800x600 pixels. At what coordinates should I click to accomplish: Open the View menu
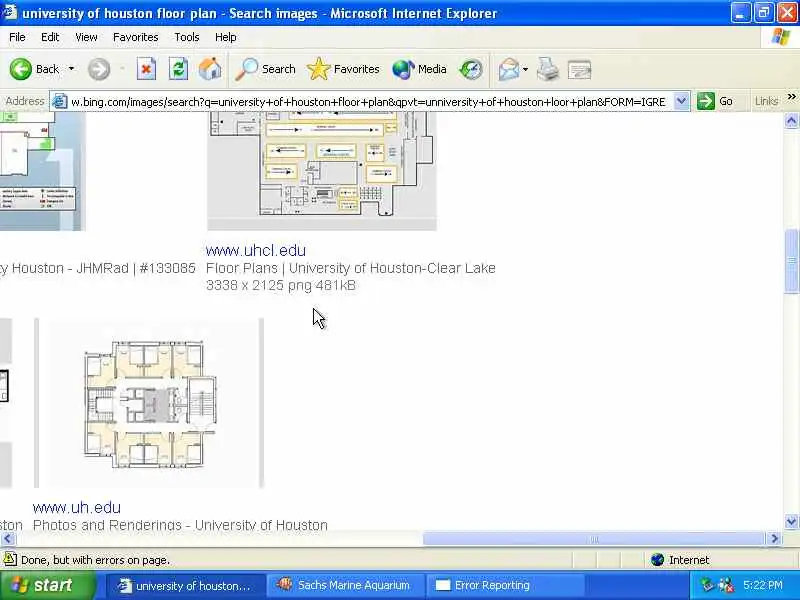point(86,37)
